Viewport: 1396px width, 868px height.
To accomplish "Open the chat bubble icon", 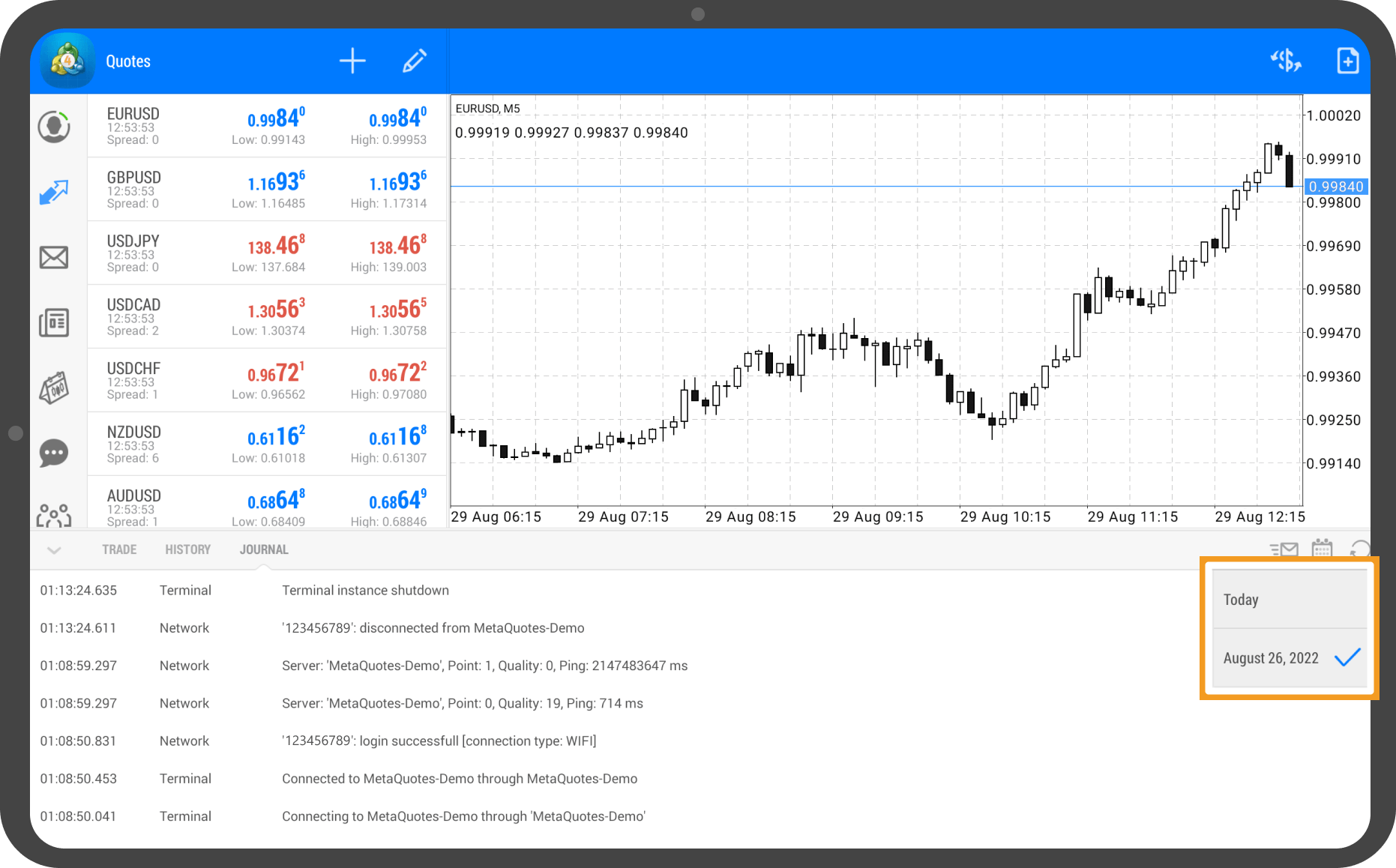I will click(x=54, y=453).
